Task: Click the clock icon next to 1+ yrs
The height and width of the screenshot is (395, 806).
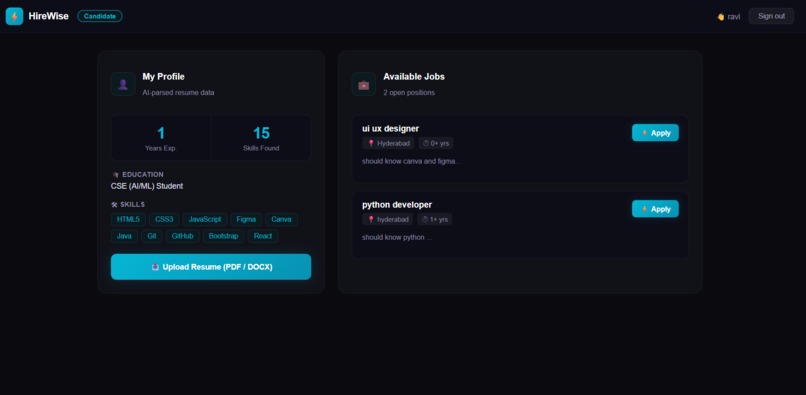Action: [425, 220]
